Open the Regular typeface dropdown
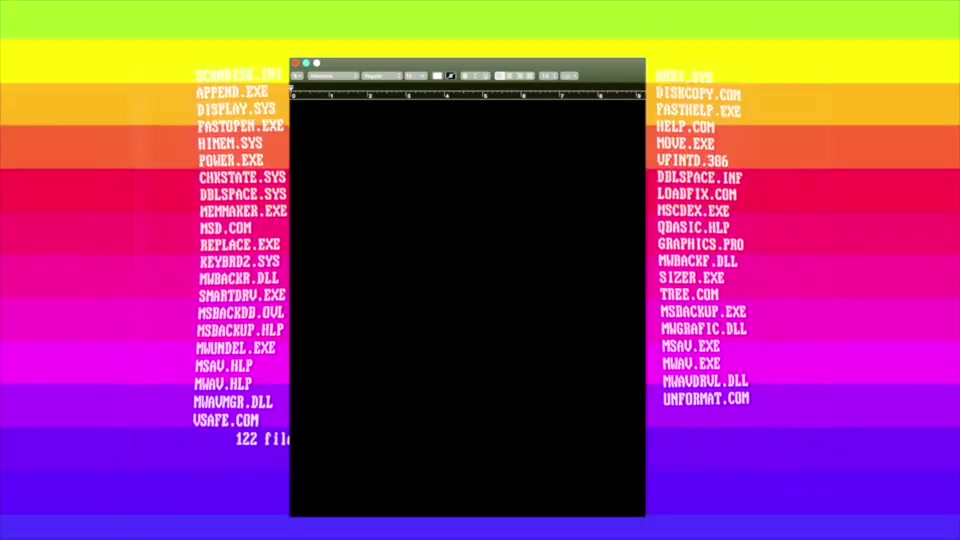The image size is (960, 540). (382, 76)
